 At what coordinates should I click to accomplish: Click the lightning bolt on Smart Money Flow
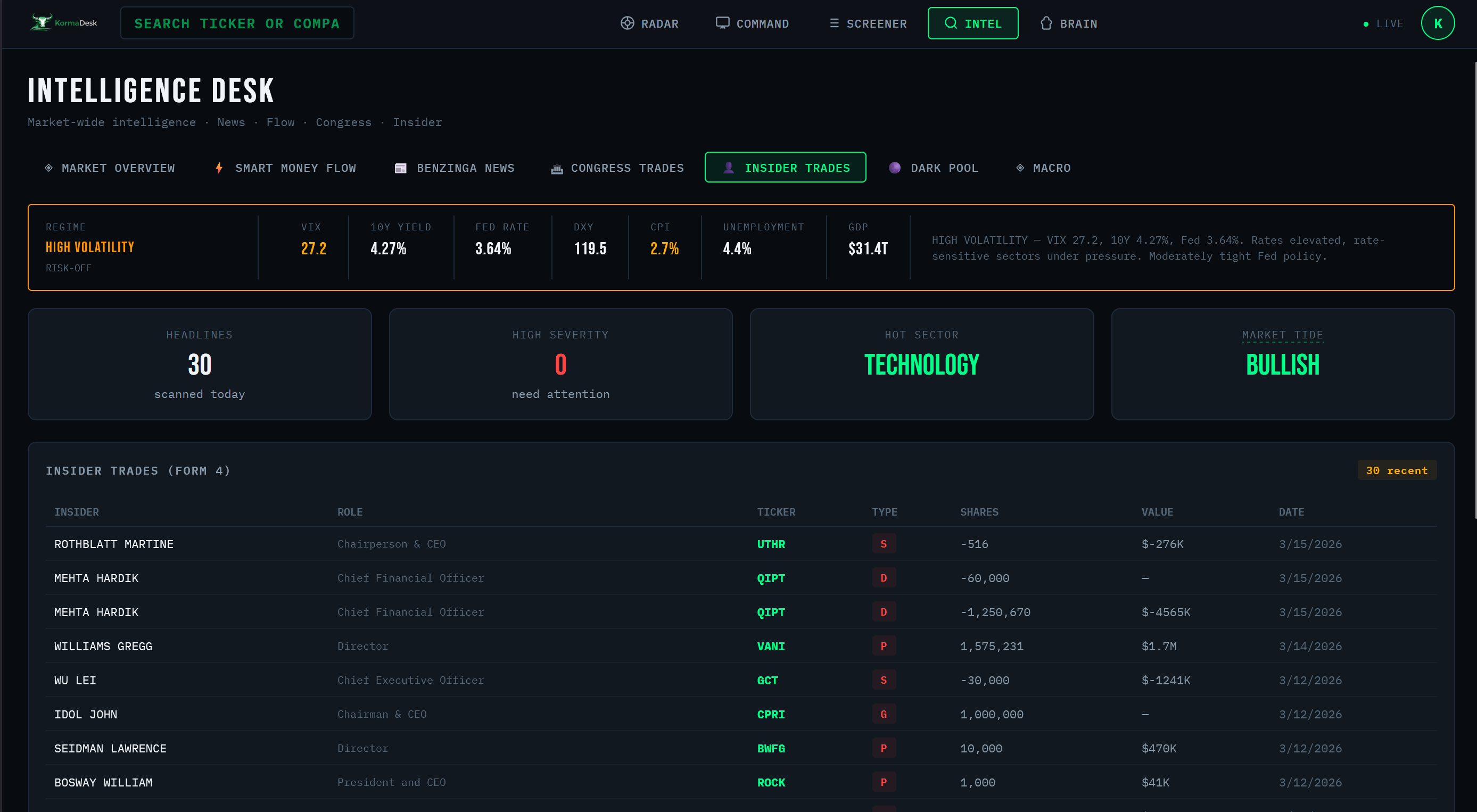click(x=219, y=167)
